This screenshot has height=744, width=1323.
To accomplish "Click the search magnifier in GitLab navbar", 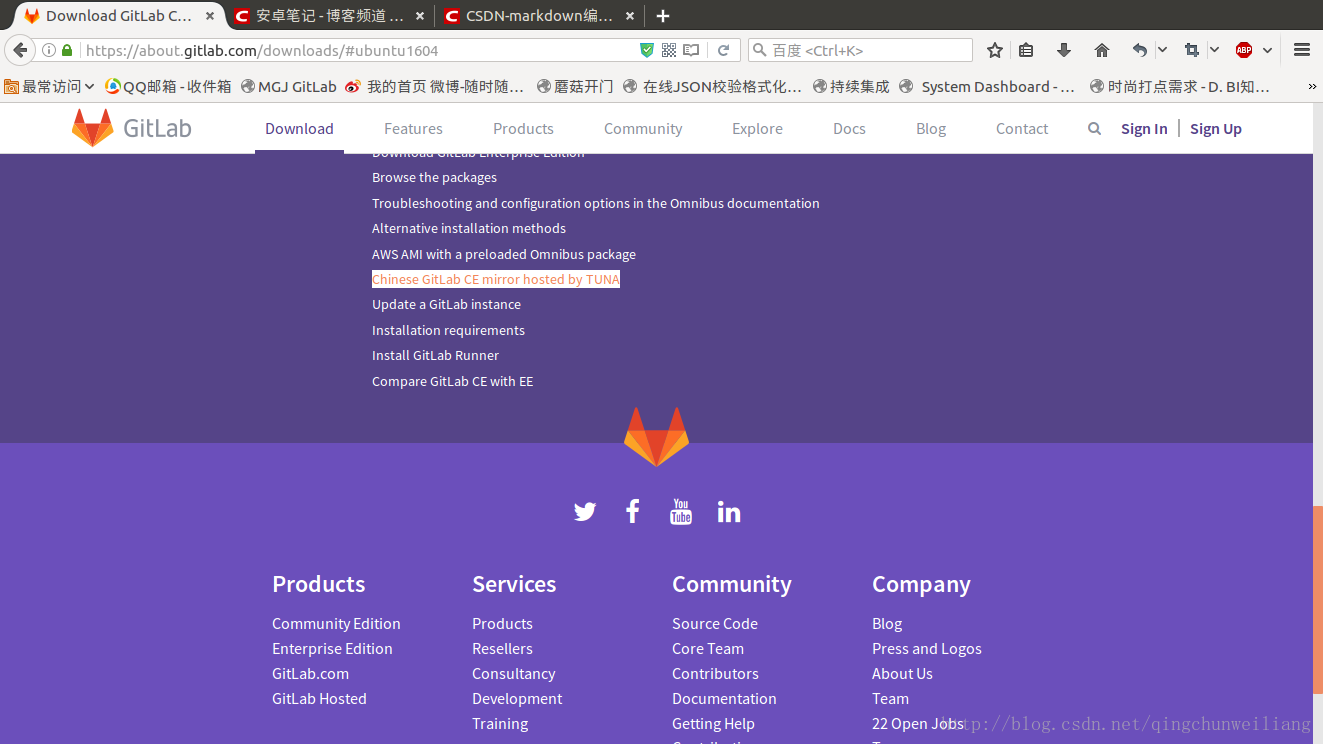I will pos(1095,128).
